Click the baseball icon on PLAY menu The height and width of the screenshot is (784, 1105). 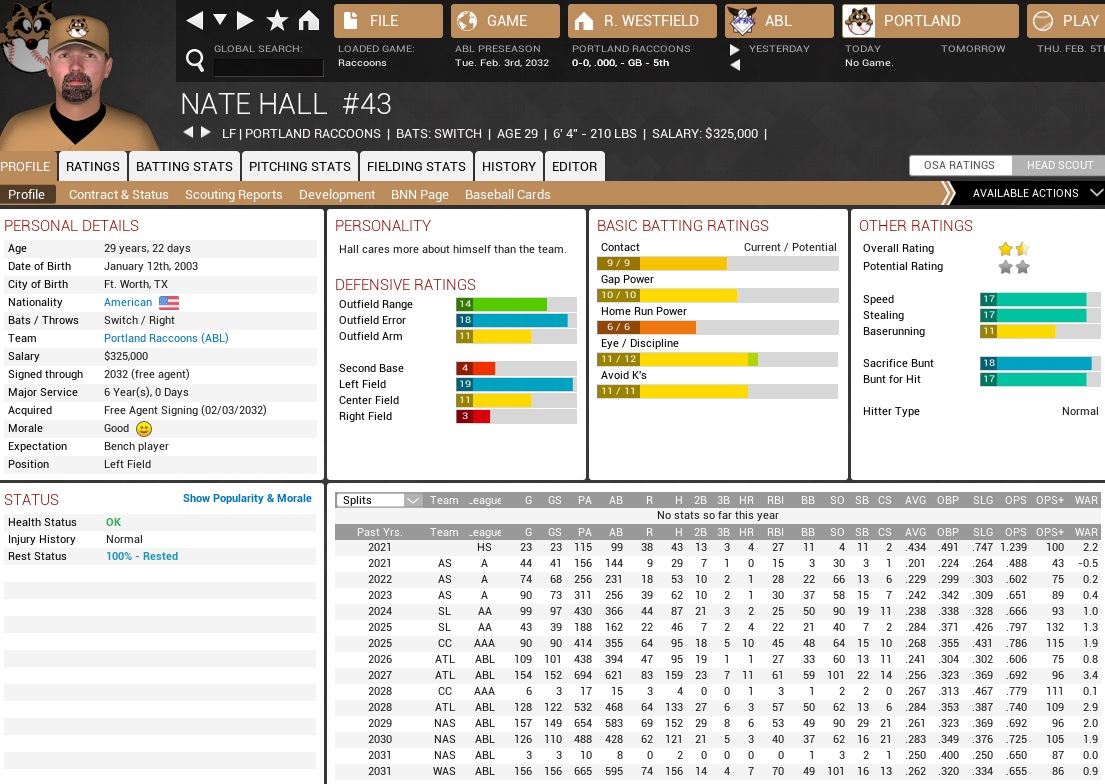(1042, 21)
